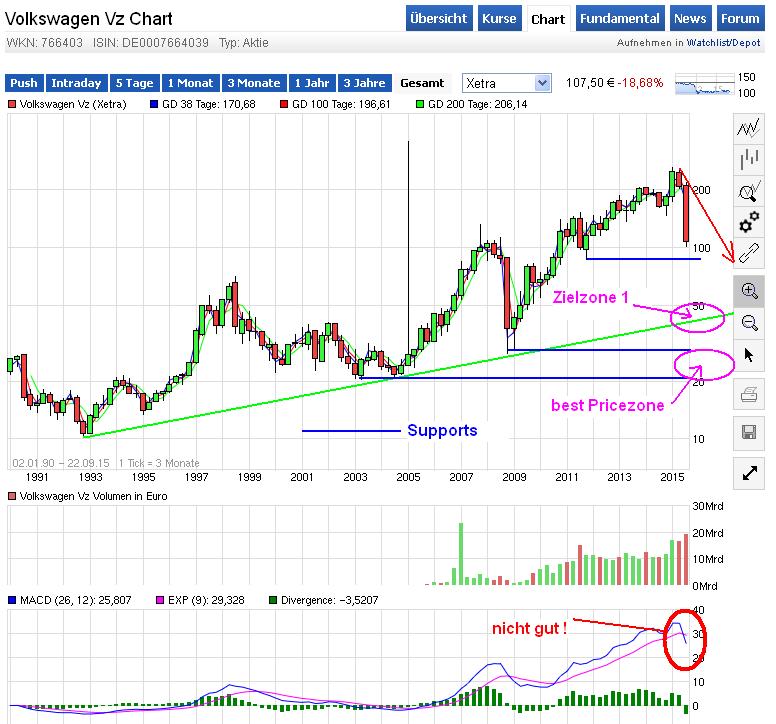776x724 pixels.
Task: Expand the chart to fullscreen with the diagonal arrow icon
Action: pos(749,474)
